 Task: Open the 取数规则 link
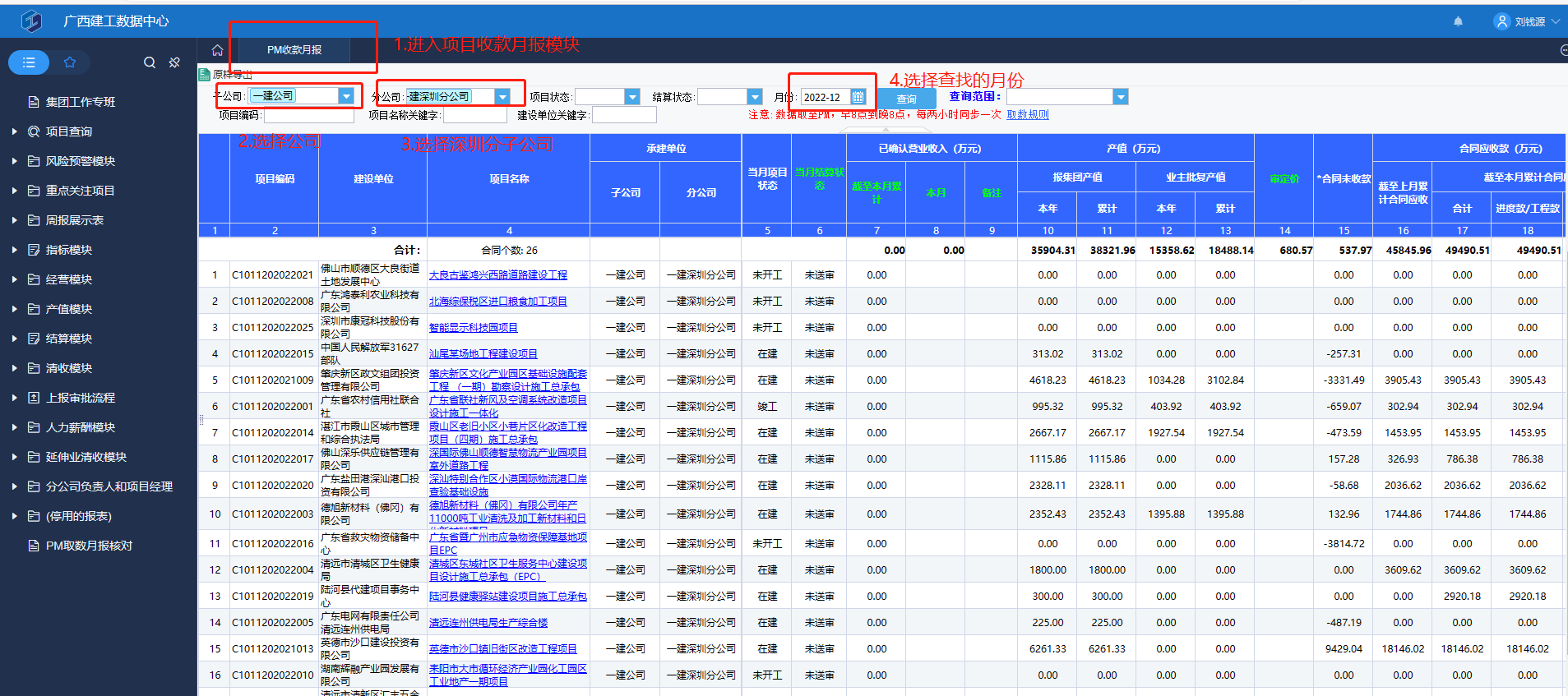1028,115
